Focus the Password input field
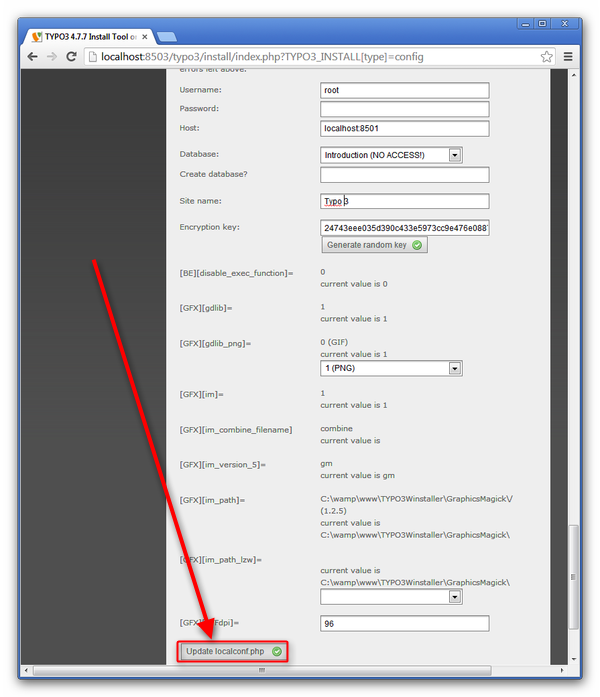The width and height of the screenshot is (600, 697). (404, 109)
